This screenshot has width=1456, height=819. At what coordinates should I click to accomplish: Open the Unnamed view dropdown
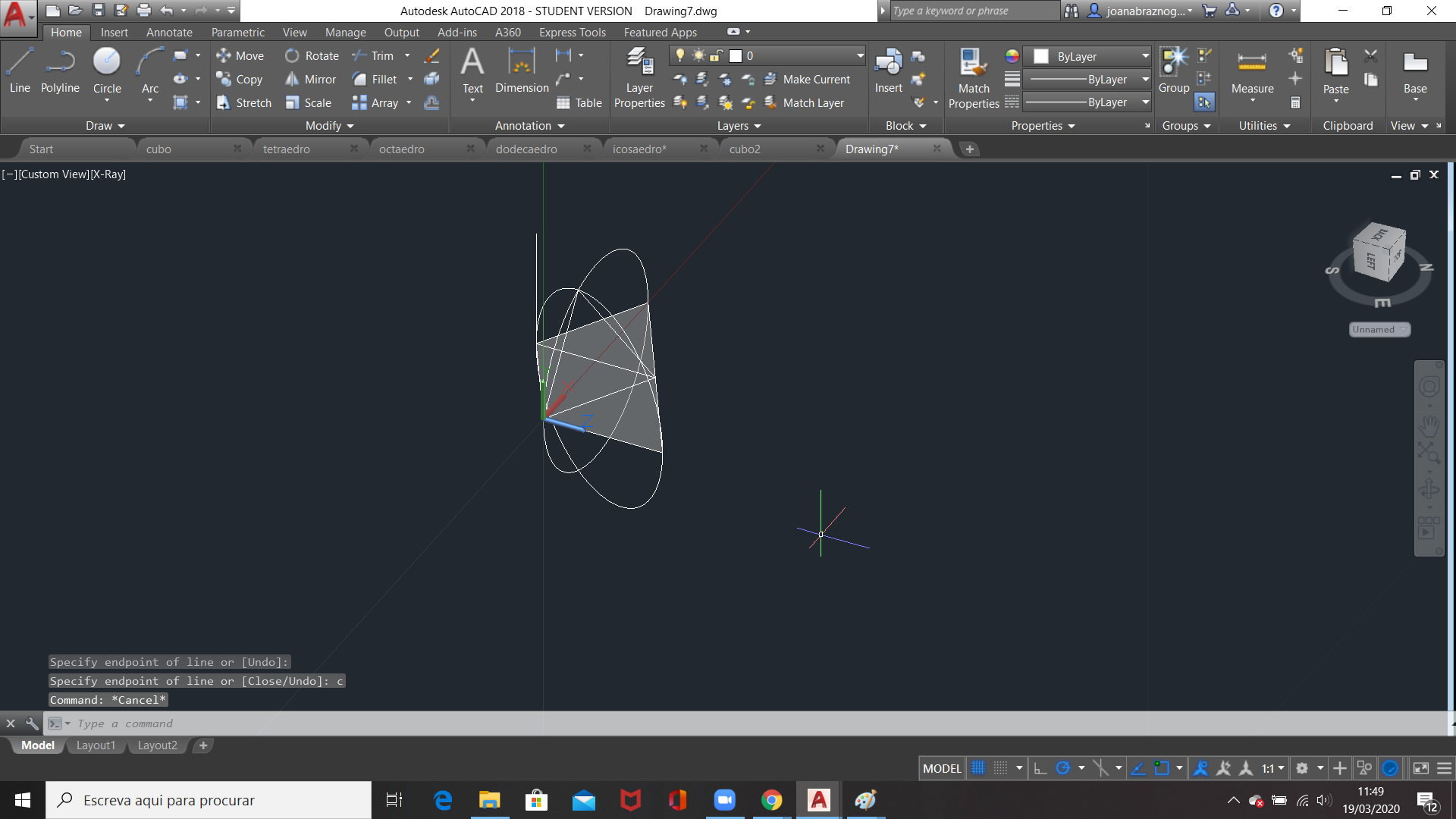click(x=1379, y=329)
